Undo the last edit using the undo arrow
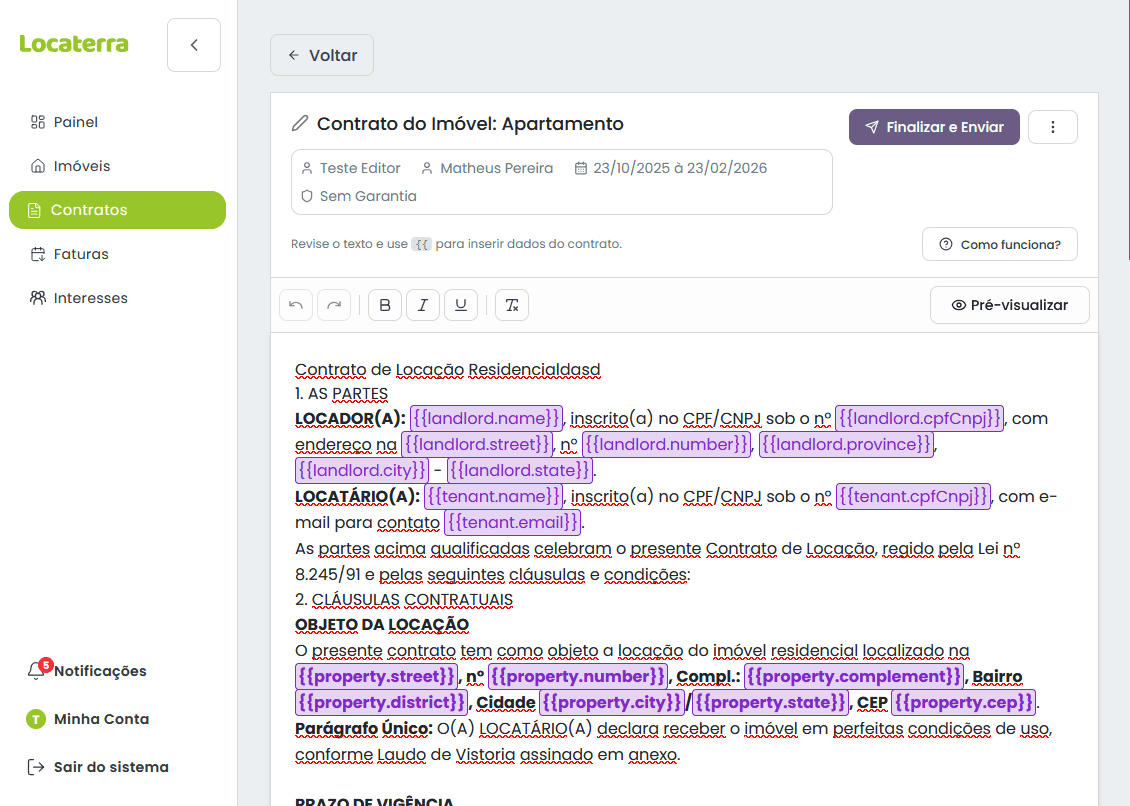 click(x=295, y=305)
